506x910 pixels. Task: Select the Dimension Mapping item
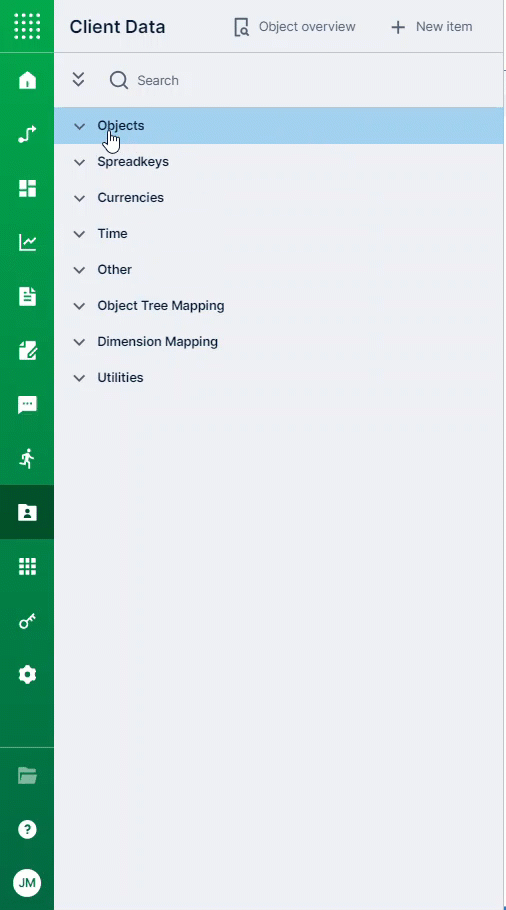(157, 341)
